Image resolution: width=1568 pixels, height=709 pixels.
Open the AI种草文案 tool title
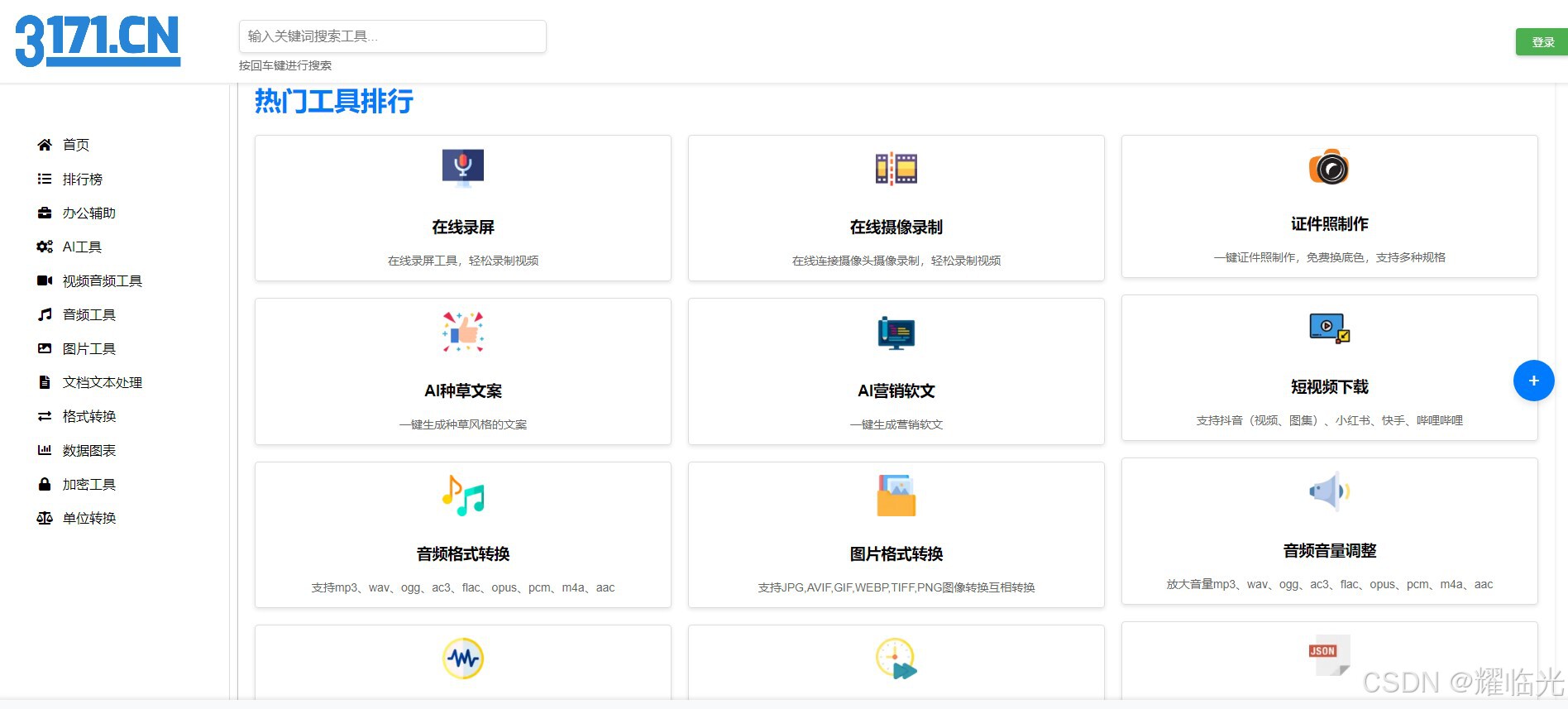(x=463, y=390)
